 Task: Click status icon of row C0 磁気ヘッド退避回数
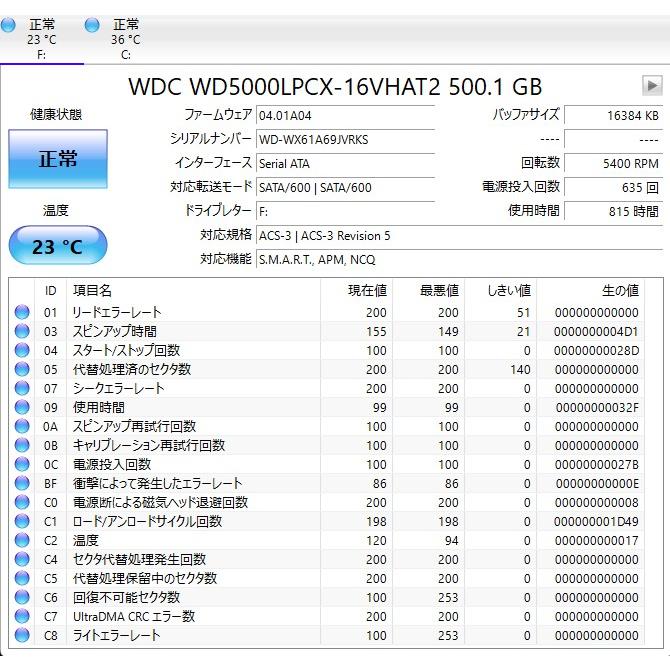coord(22,502)
